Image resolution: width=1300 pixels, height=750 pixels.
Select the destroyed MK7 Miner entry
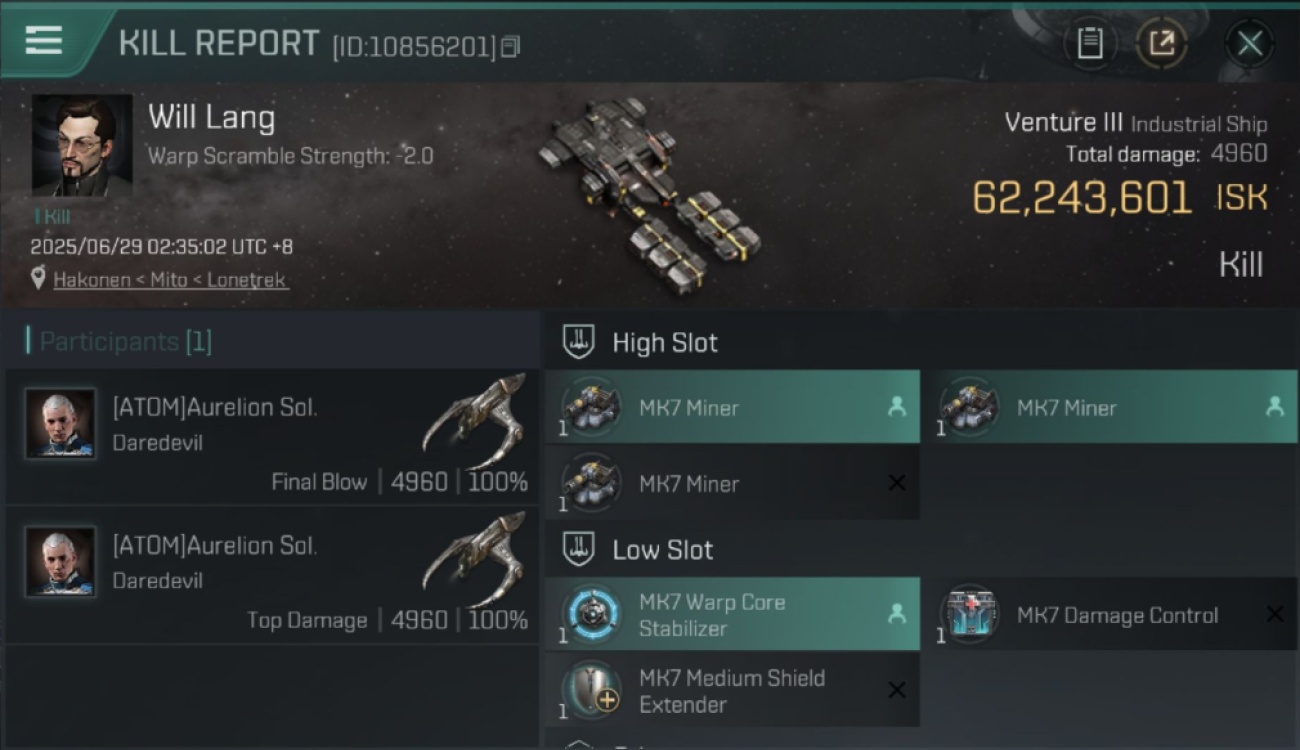[x=732, y=483]
